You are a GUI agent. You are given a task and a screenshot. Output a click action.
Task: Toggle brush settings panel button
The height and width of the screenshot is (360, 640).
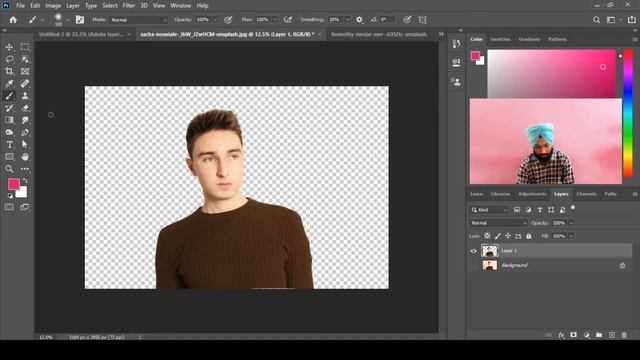tap(80, 20)
